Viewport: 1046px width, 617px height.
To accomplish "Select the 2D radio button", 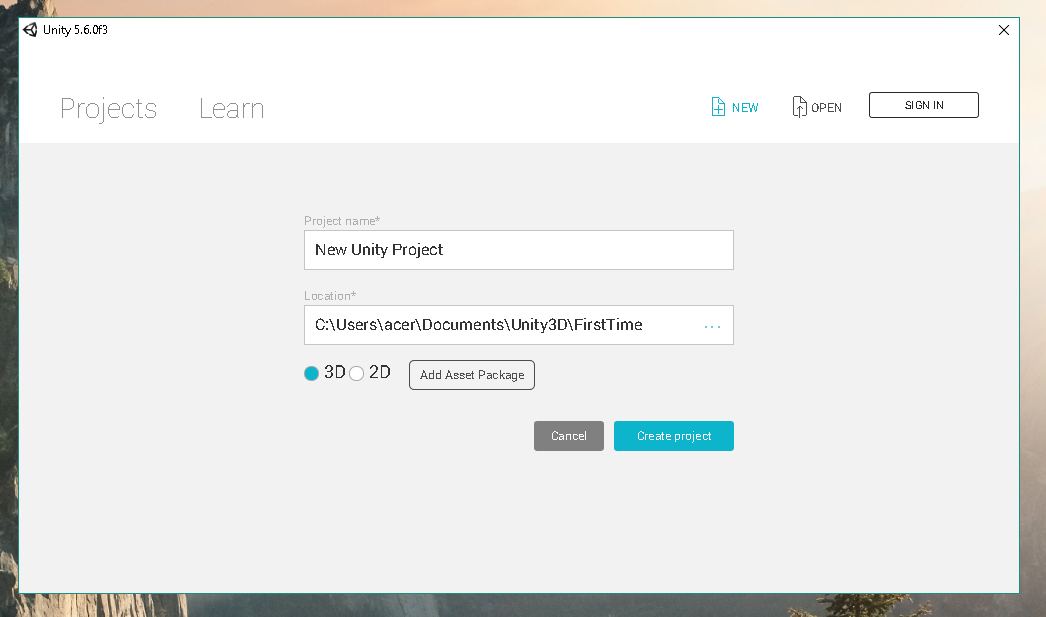I will coord(357,374).
